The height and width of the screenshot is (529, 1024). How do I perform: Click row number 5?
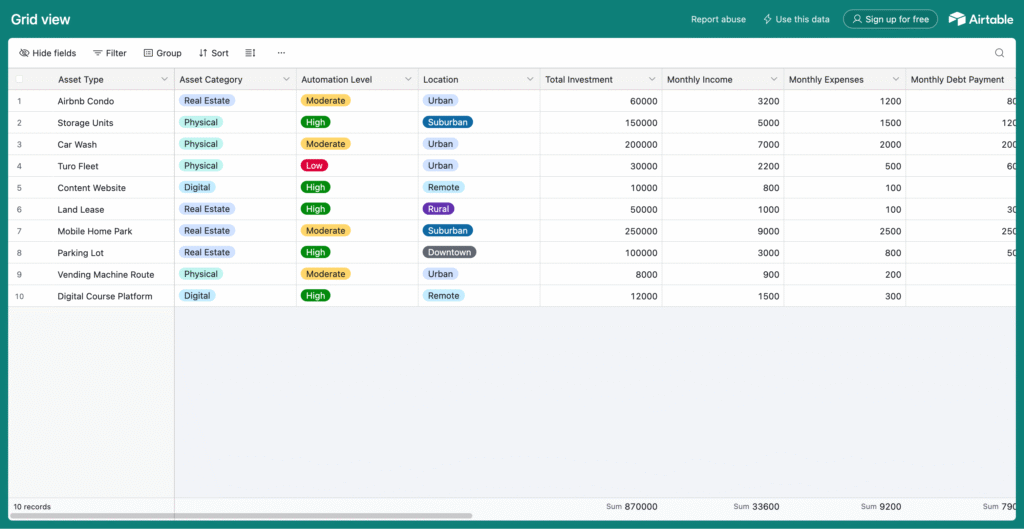pos(20,187)
